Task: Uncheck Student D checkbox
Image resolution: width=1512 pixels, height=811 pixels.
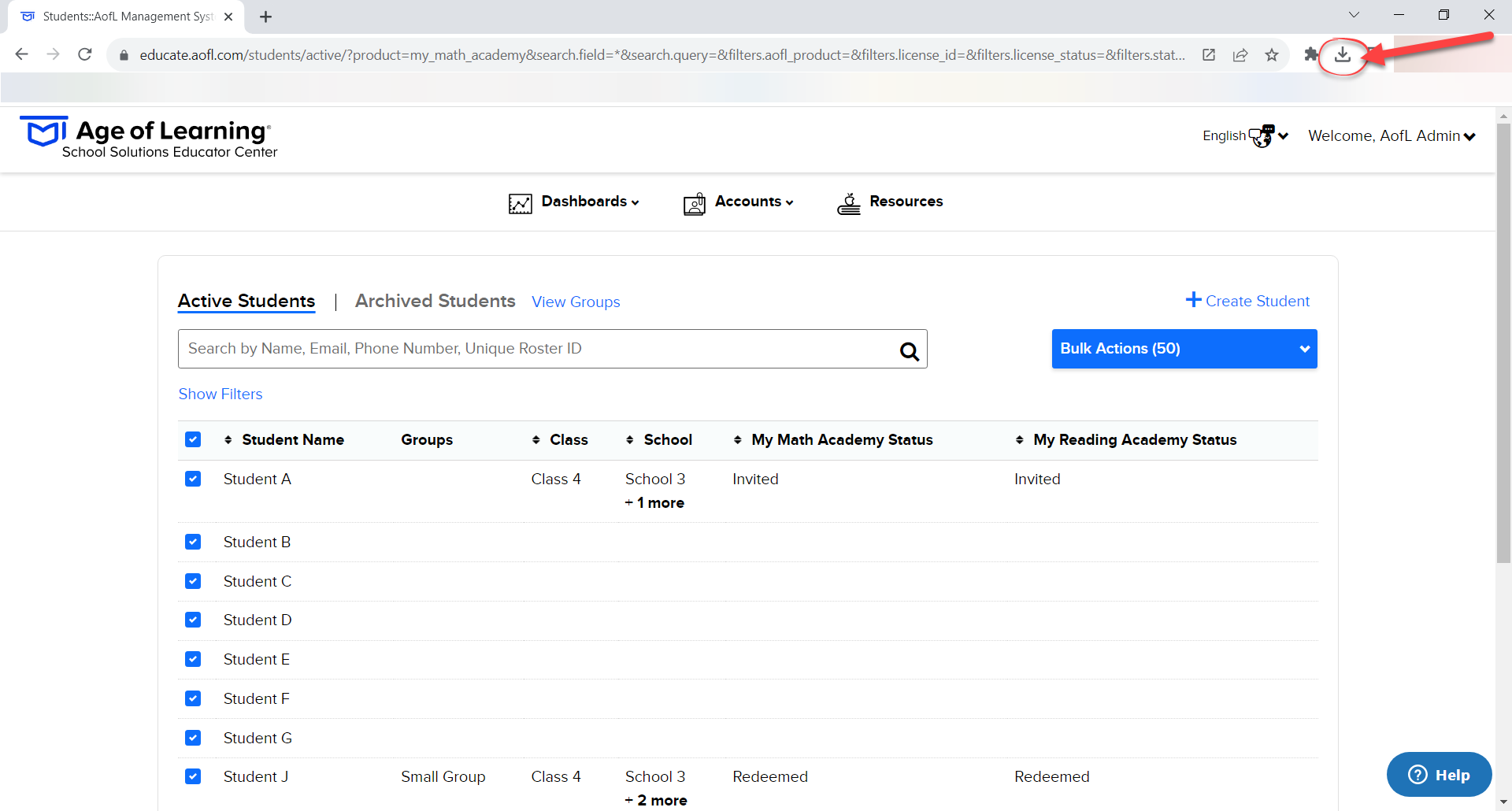Action: (193, 620)
